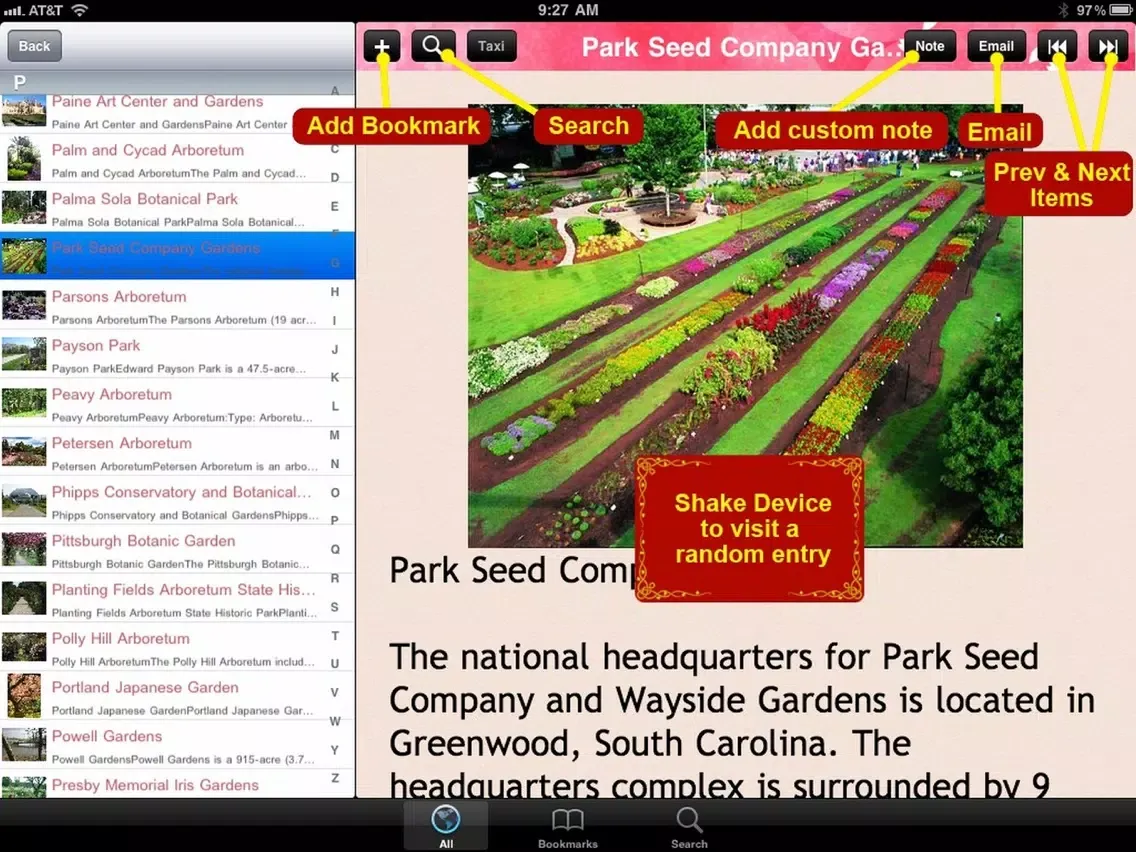Open Peavy Arboretum entry
Image resolution: width=1136 pixels, height=852 pixels.
[178, 403]
